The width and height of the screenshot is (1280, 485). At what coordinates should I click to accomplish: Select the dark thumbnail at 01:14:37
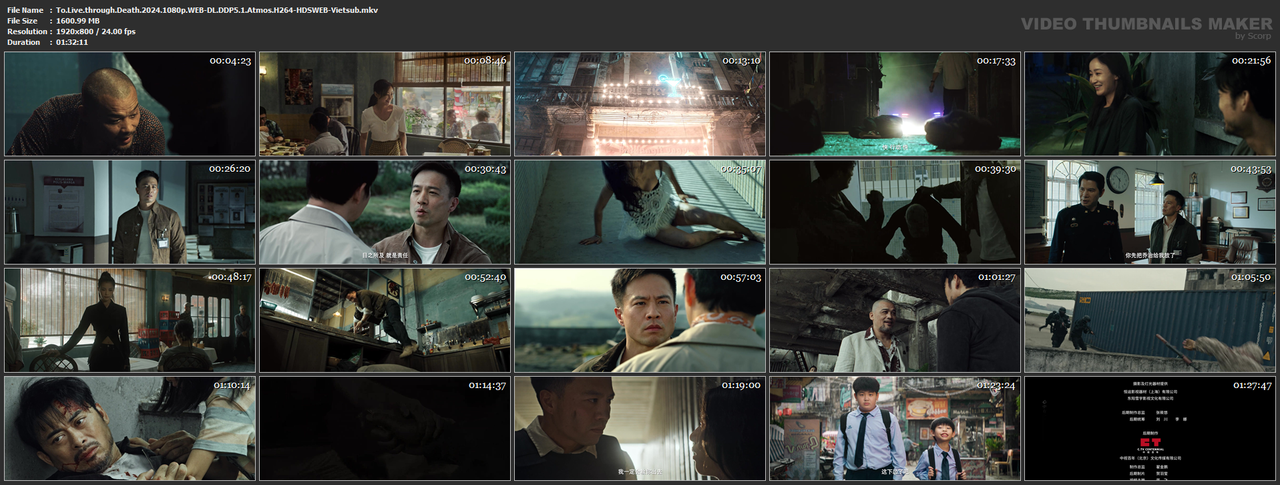(x=385, y=427)
